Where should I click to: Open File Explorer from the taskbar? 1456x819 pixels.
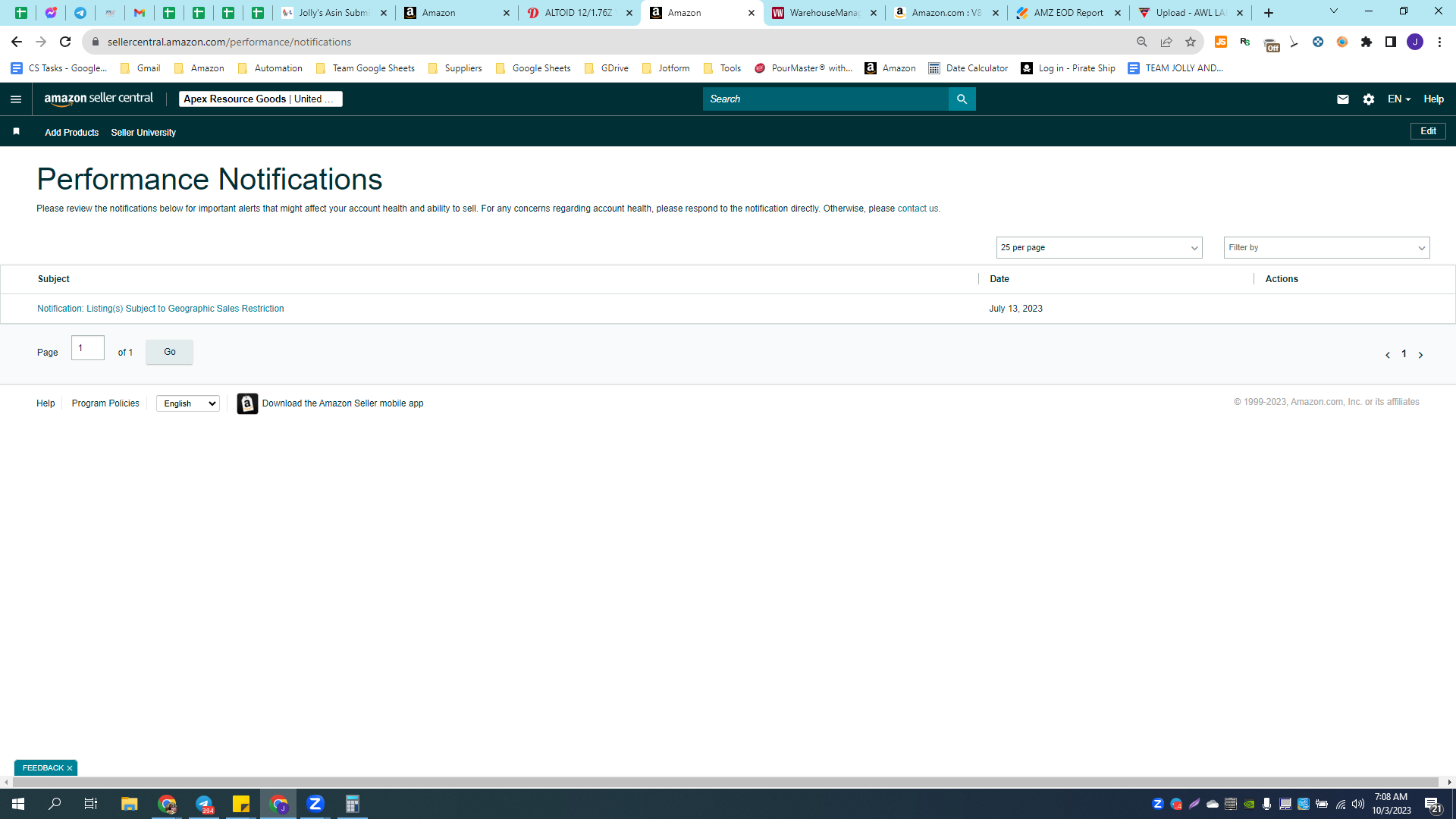[x=130, y=804]
